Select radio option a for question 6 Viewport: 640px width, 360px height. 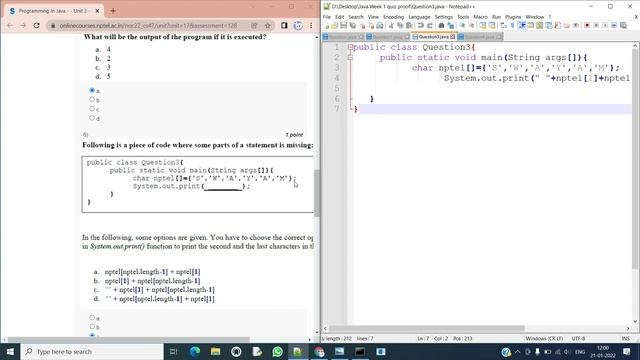pyautogui.click(x=92, y=317)
